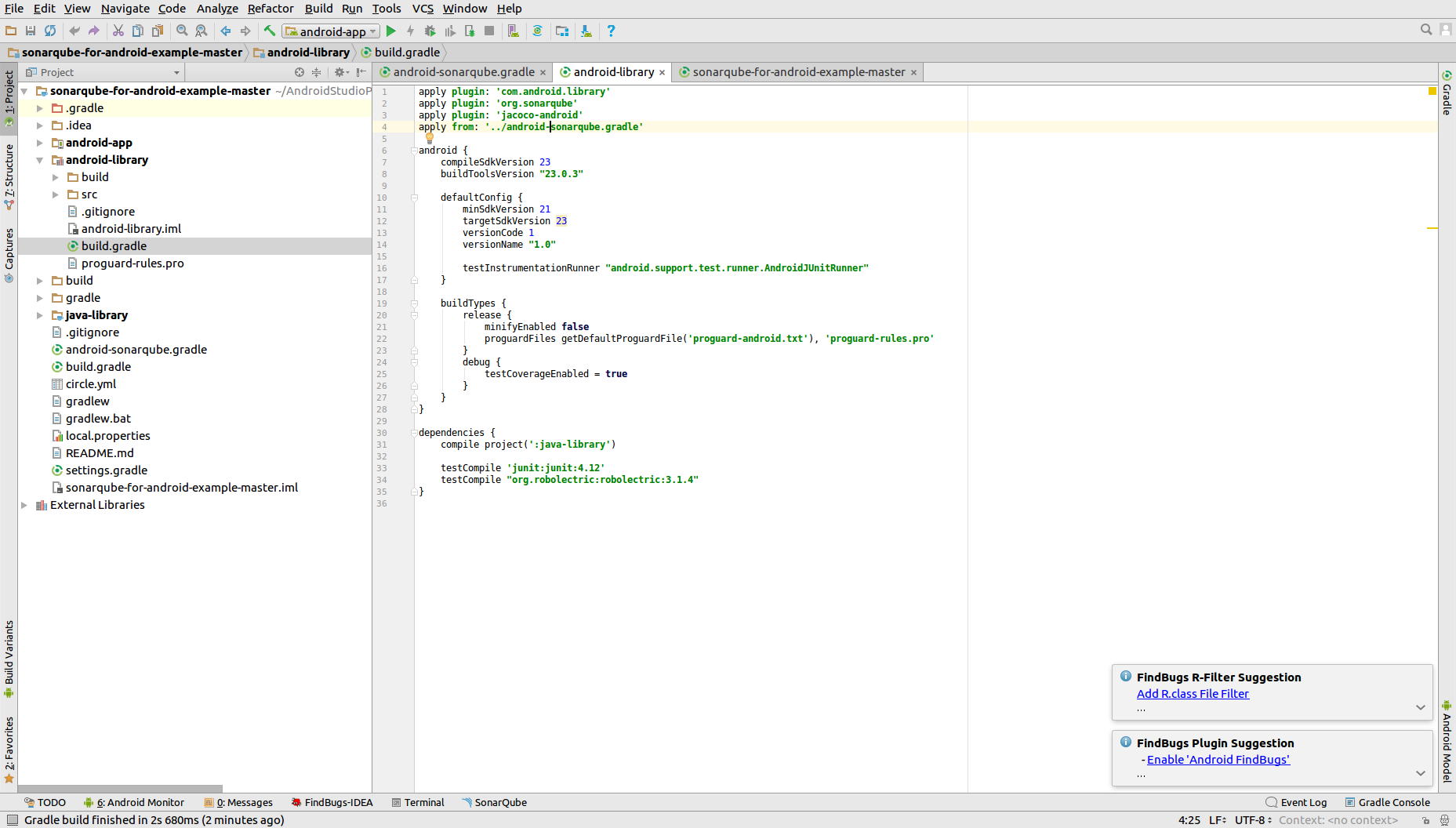
Task: Open the Analyze menu
Action: pos(217,9)
